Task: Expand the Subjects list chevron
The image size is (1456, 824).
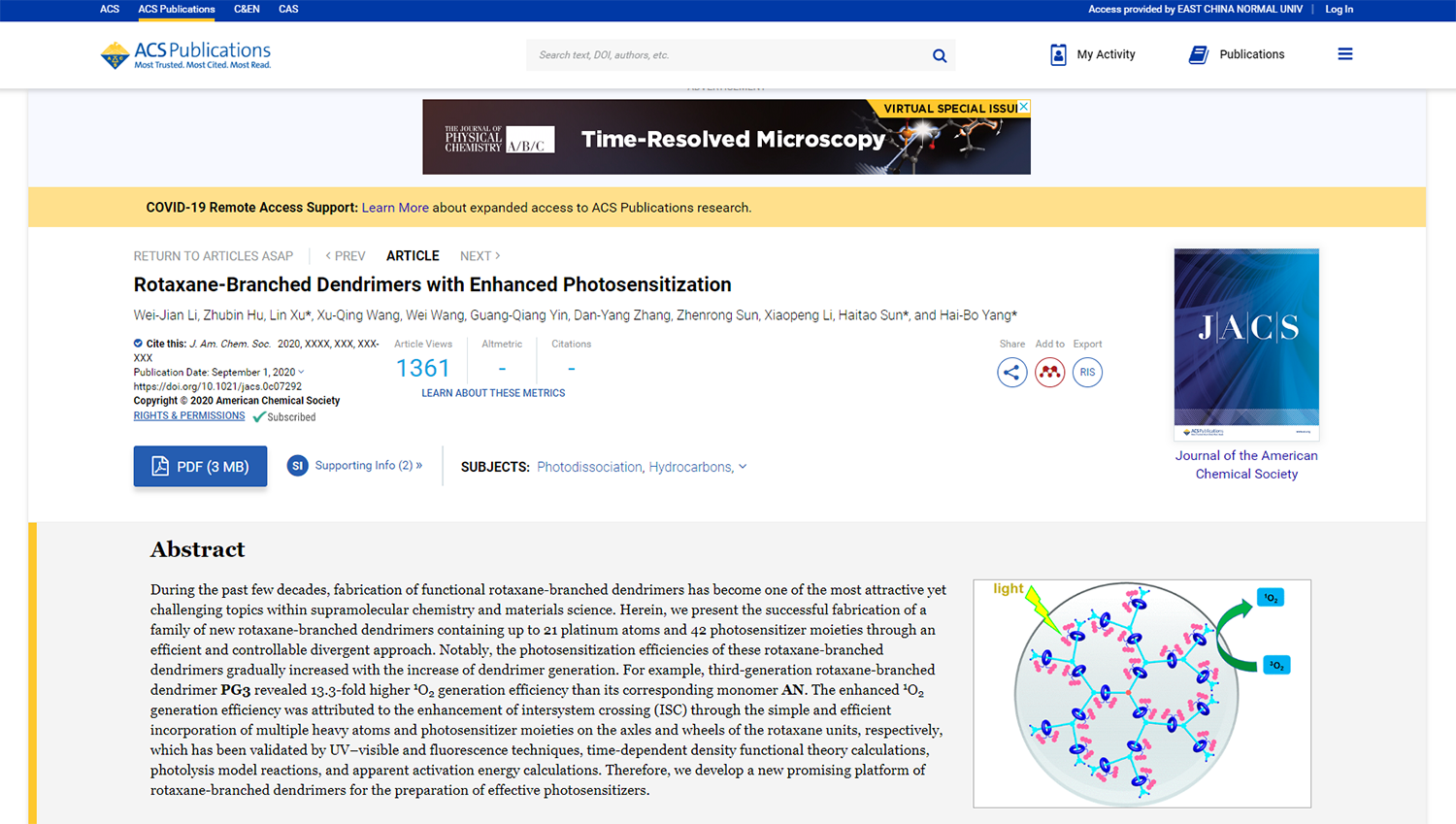Action: click(x=743, y=467)
